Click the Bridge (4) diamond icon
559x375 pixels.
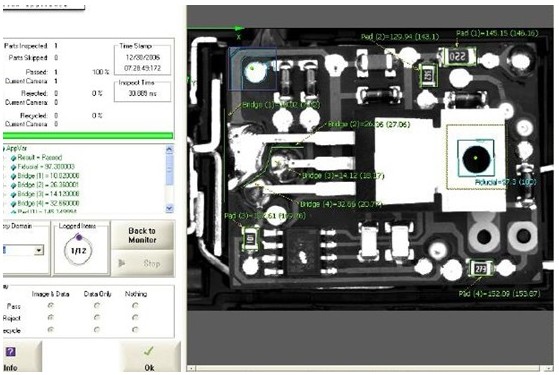(14, 204)
